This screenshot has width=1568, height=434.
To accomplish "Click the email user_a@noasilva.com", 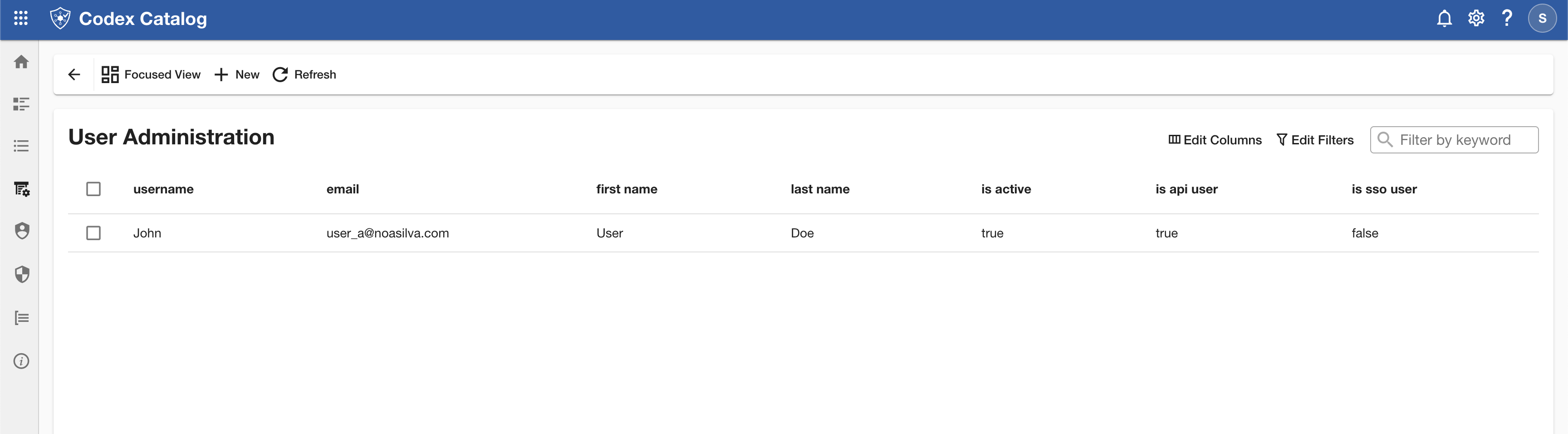I will click(388, 233).
